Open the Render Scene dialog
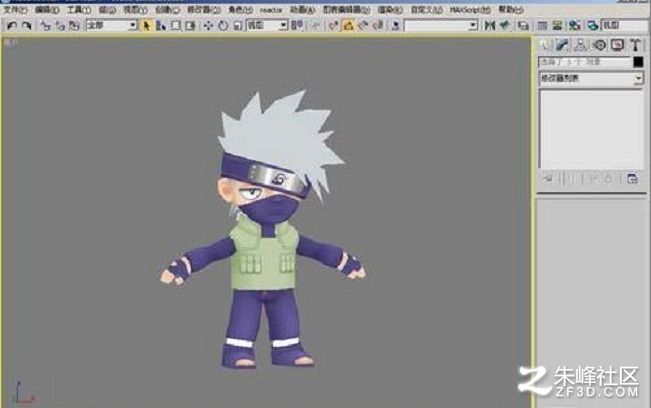The width and height of the screenshot is (651, 408). click(592, 26)
